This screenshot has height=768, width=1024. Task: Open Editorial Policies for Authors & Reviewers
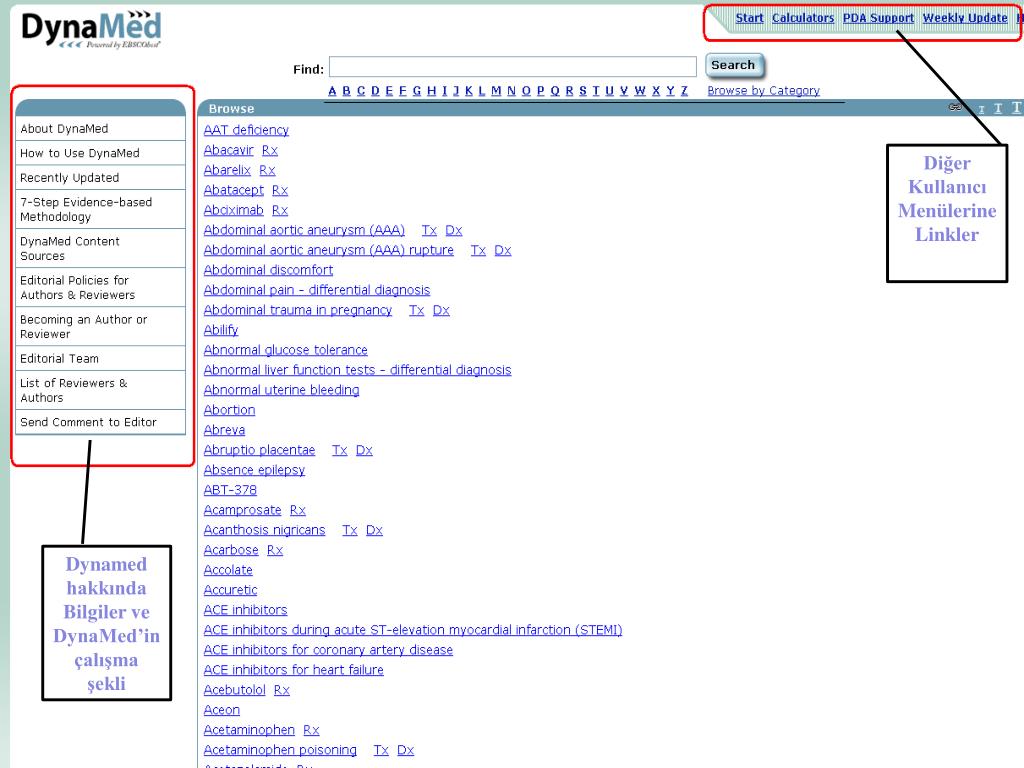[x=101, y=287]
